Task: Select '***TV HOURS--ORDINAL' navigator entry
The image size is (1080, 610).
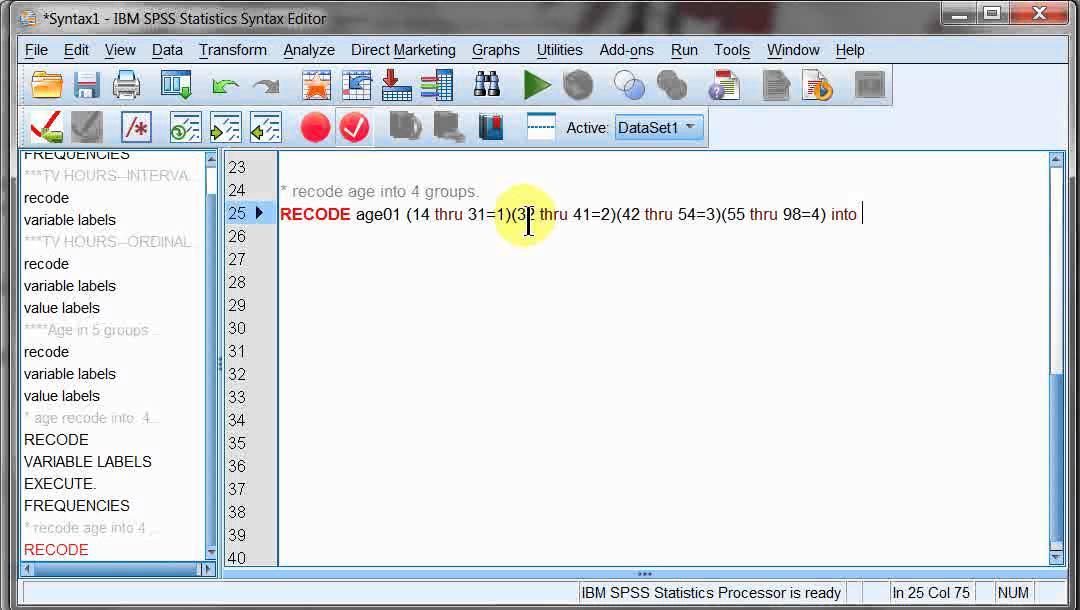Action: 107,242
